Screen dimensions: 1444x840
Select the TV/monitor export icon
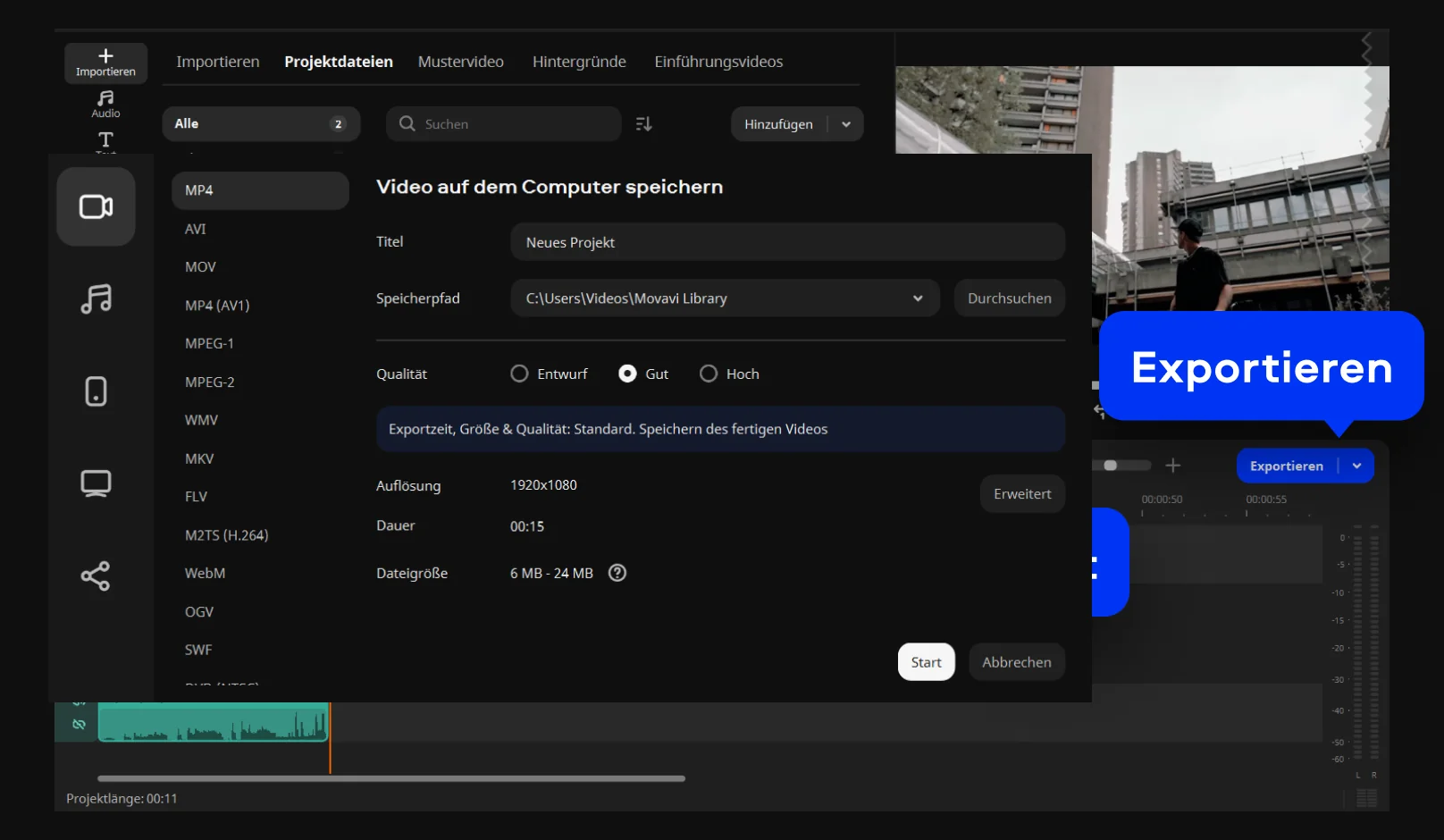[96, 483]
